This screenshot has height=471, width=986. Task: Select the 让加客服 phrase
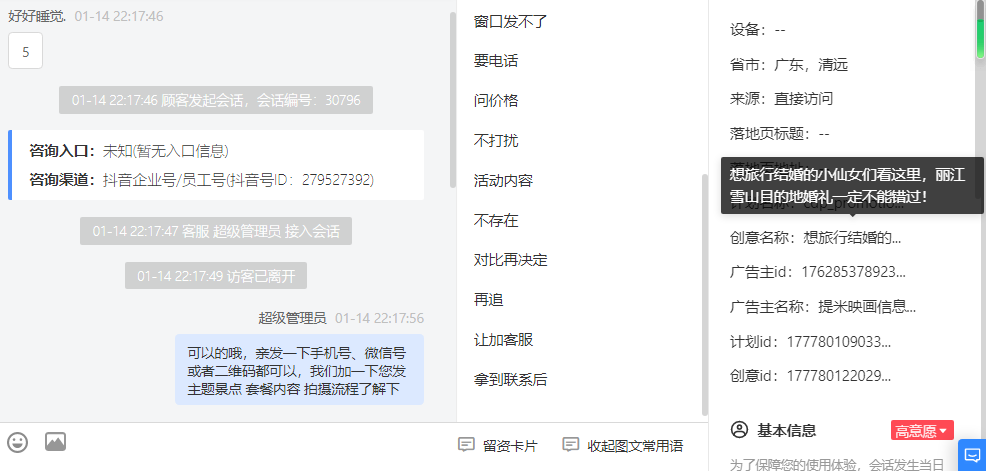click(503, 340)
